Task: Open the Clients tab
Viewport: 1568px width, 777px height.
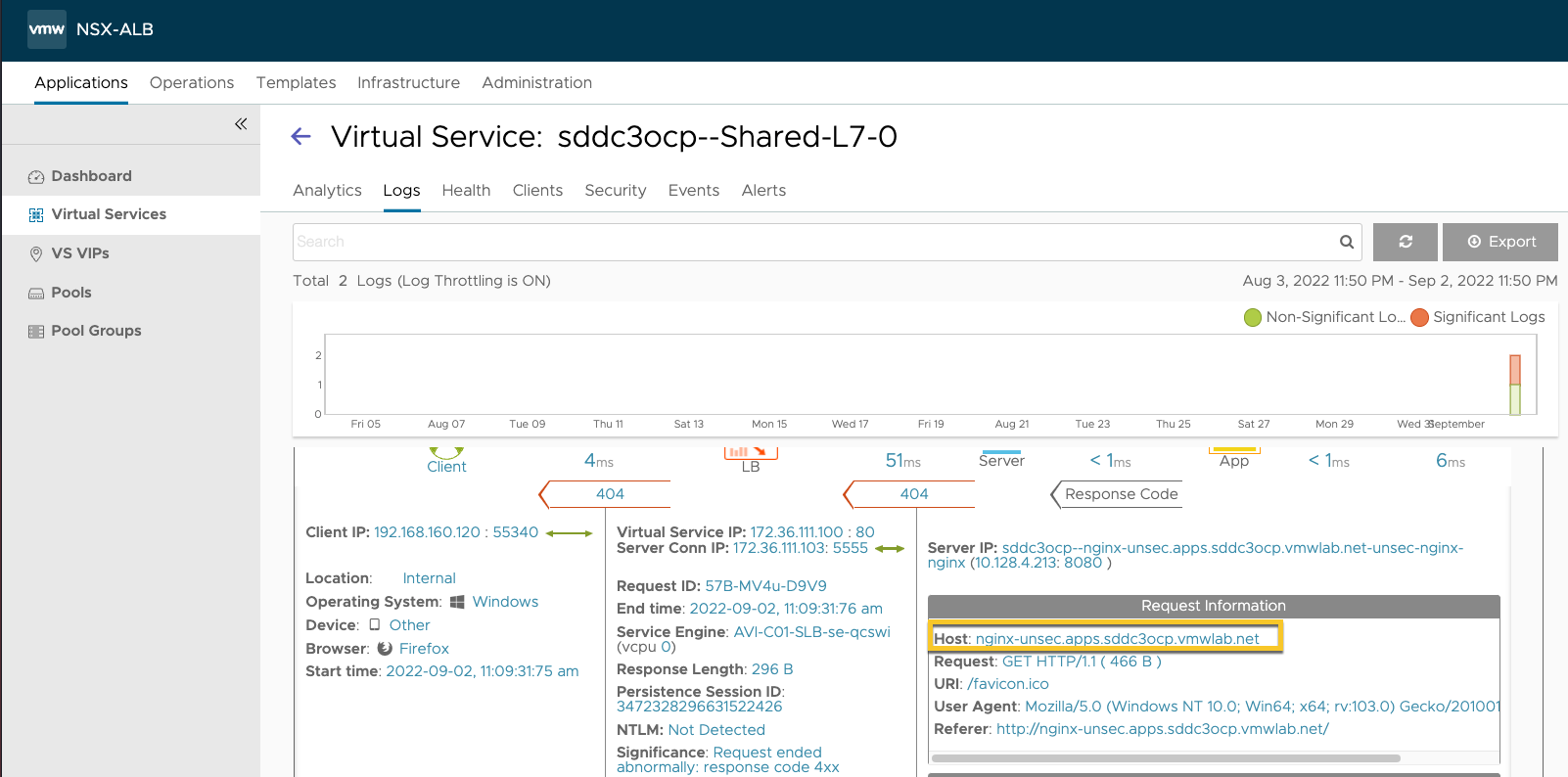Action: pyautogui.click(x=537, y=190)
